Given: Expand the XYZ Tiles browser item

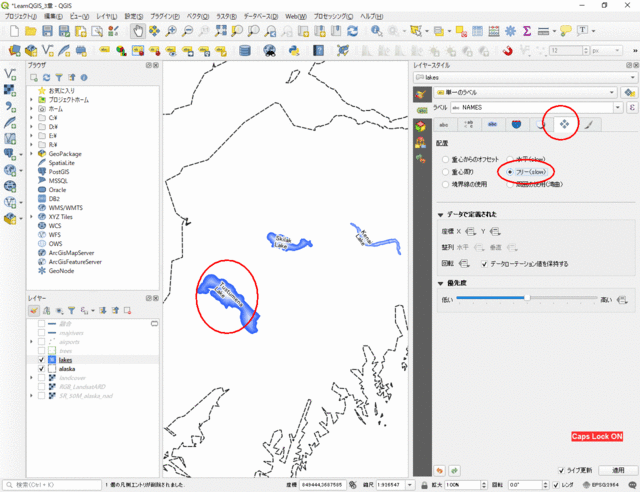Looking at the screenshot, I should pyautogui.click(x=31, y=217).
